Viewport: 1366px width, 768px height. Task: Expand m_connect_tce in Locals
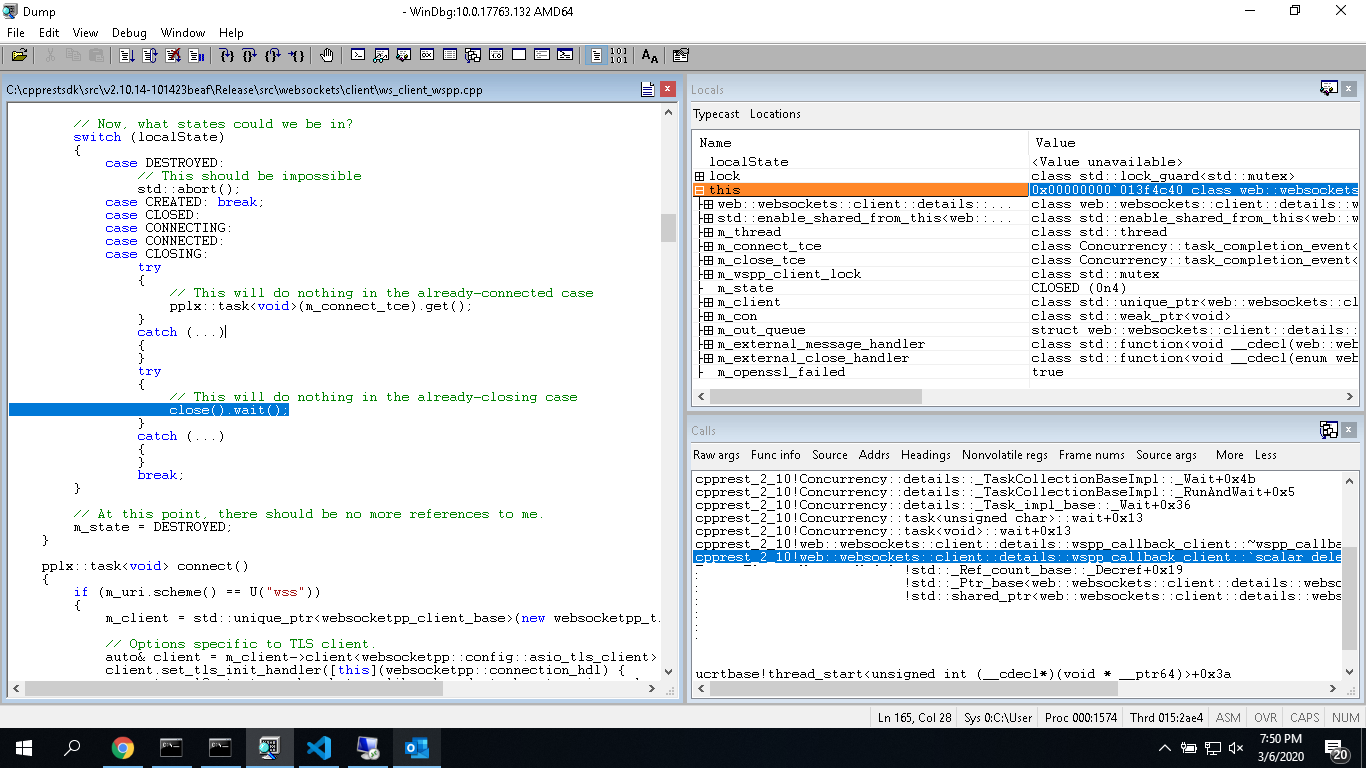[708, 245]
